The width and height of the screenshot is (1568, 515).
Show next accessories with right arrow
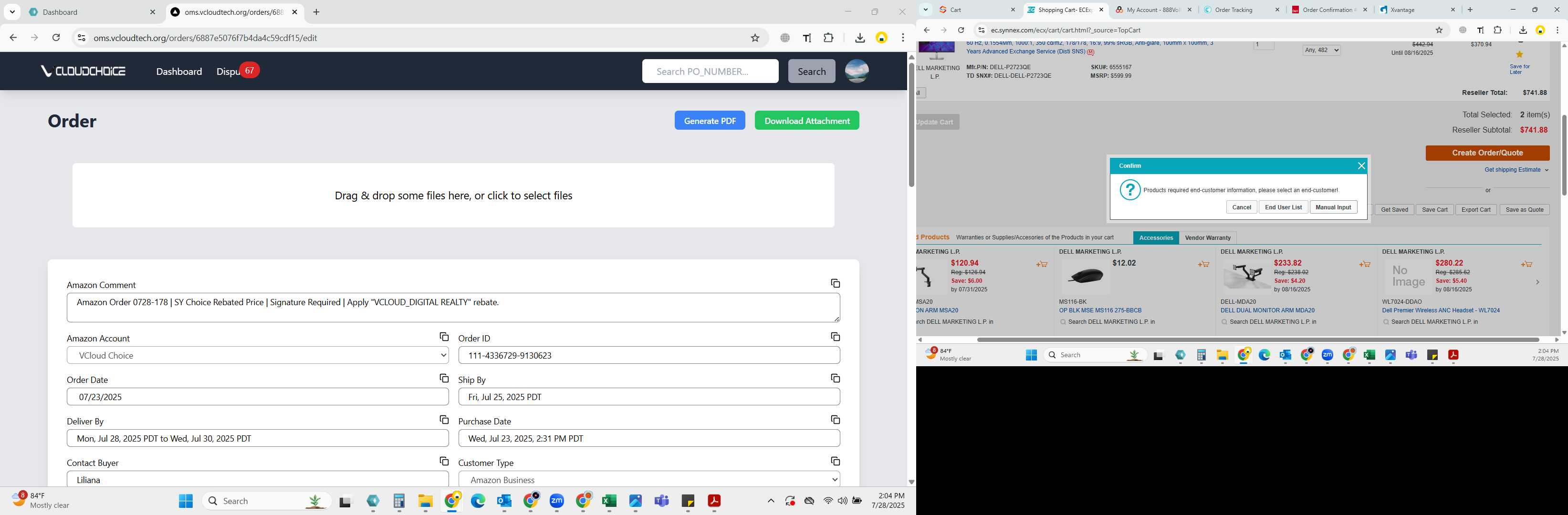(x=1537, y=282)
